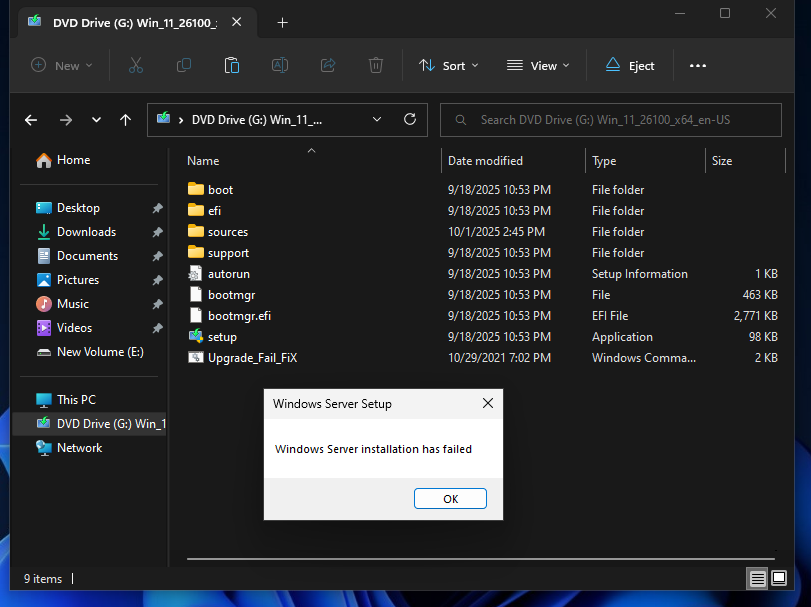Image resolution: width=811 pixels, height=607 pixels.
Task: Open the View dropdown menu
Action: pos(538,66)
